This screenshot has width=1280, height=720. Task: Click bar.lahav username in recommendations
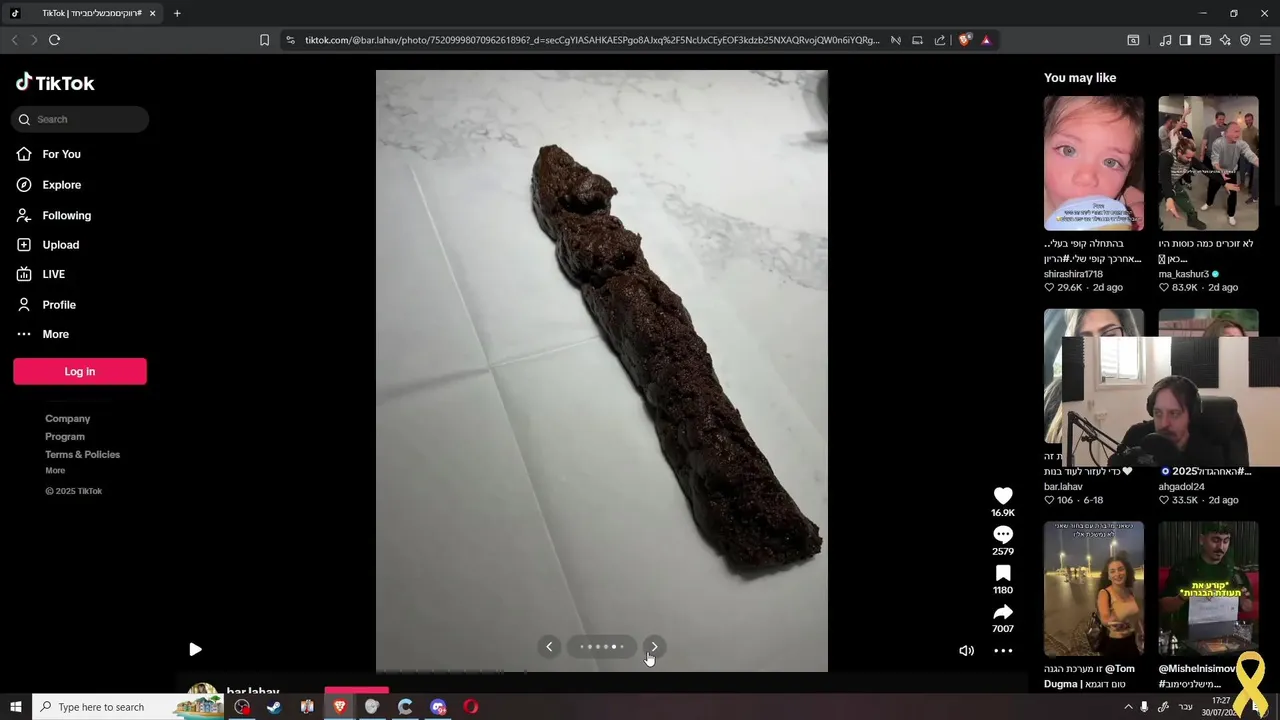coord(1063,487)
